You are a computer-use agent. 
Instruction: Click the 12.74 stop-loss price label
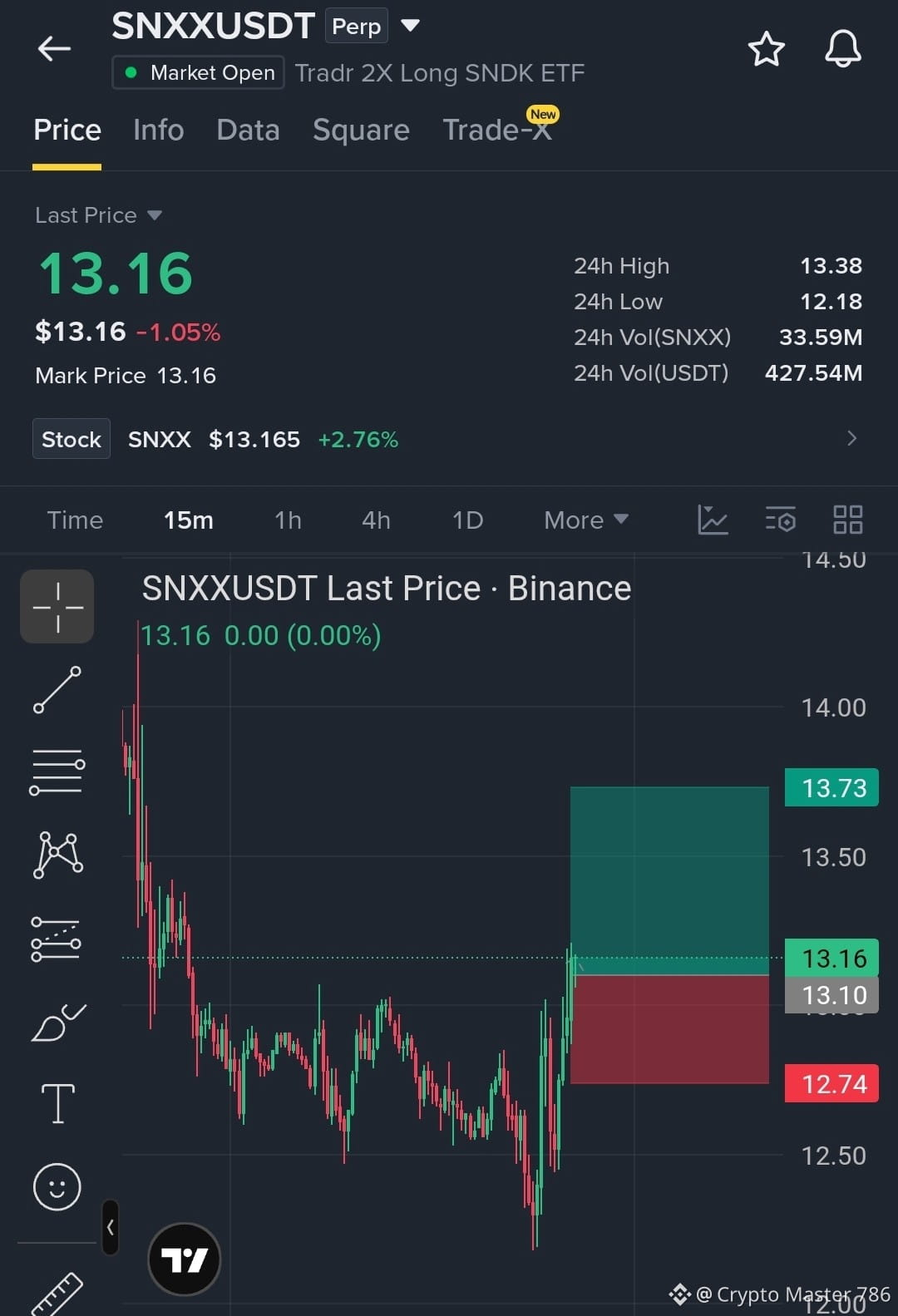(831, 1083)
